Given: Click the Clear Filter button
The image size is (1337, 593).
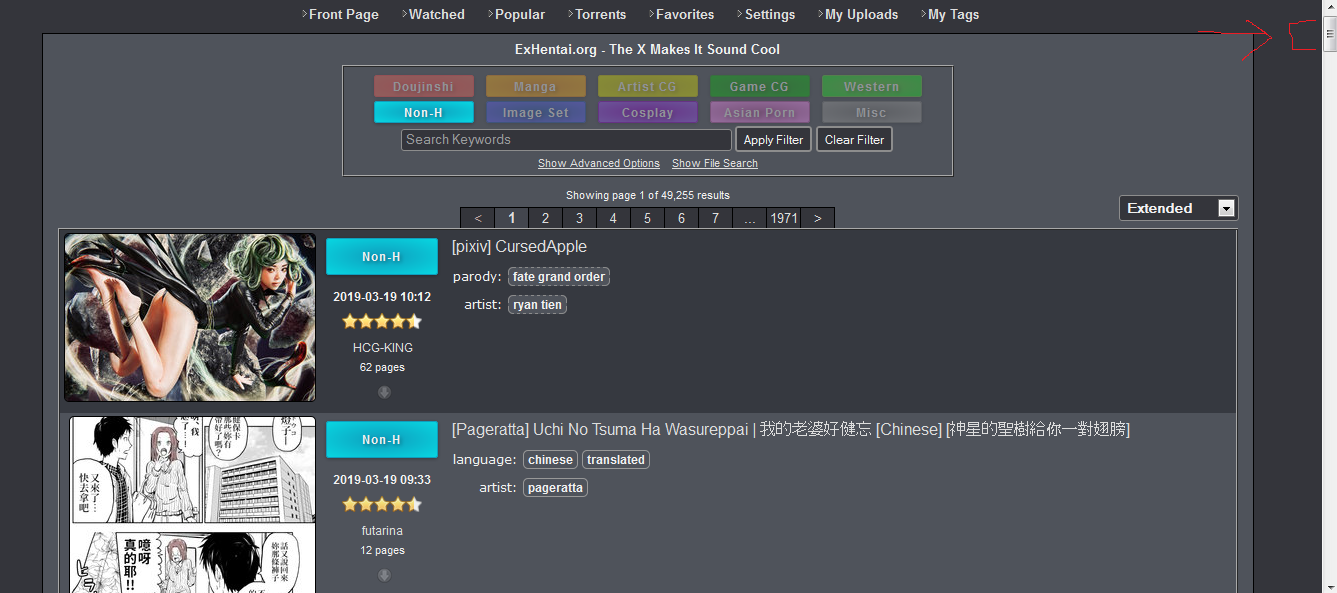Looking at the screenshot, I should click(x=854, y=140).
